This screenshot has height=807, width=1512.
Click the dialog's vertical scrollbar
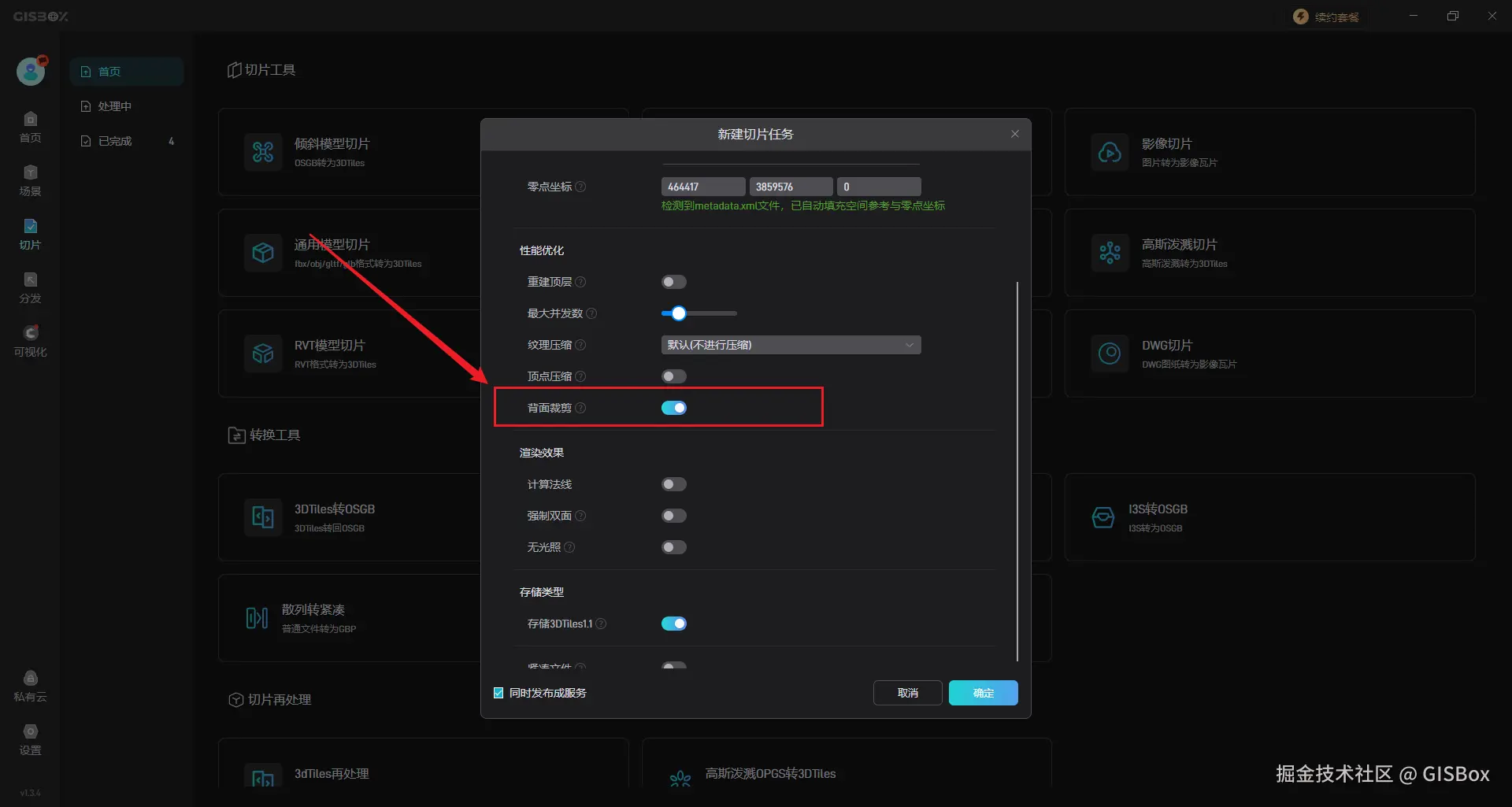pyautogui.click(x=1017, y=471)
